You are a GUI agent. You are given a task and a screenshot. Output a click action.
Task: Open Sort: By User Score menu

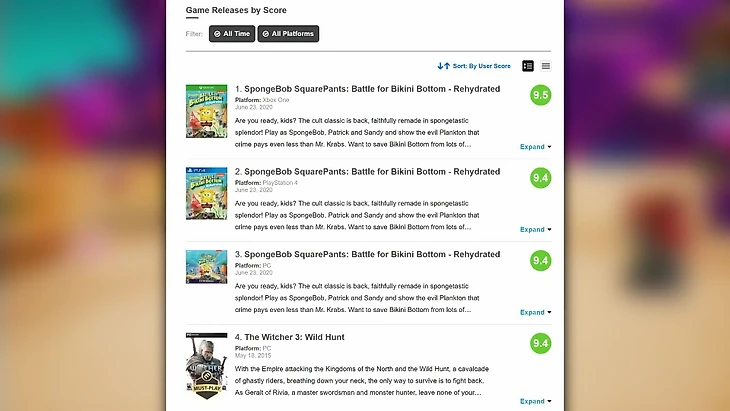tap(481, 66)
